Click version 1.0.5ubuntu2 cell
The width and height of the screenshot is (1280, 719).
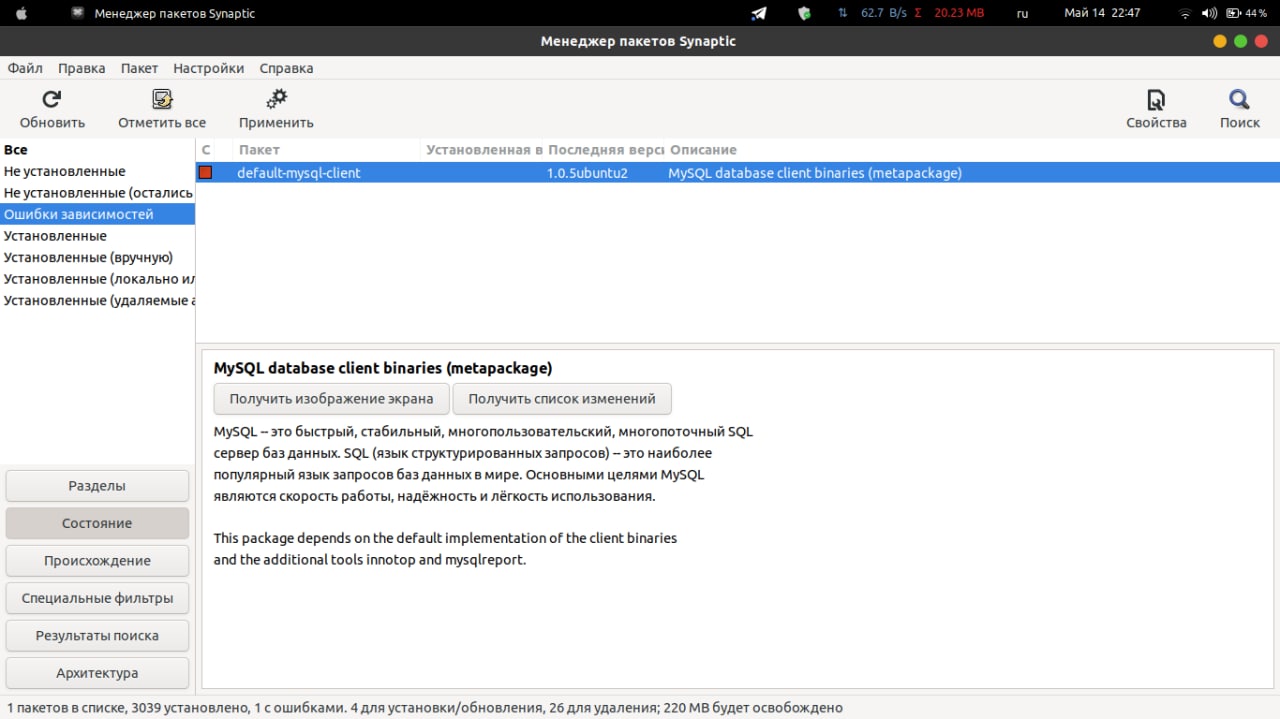click(587, 173)
